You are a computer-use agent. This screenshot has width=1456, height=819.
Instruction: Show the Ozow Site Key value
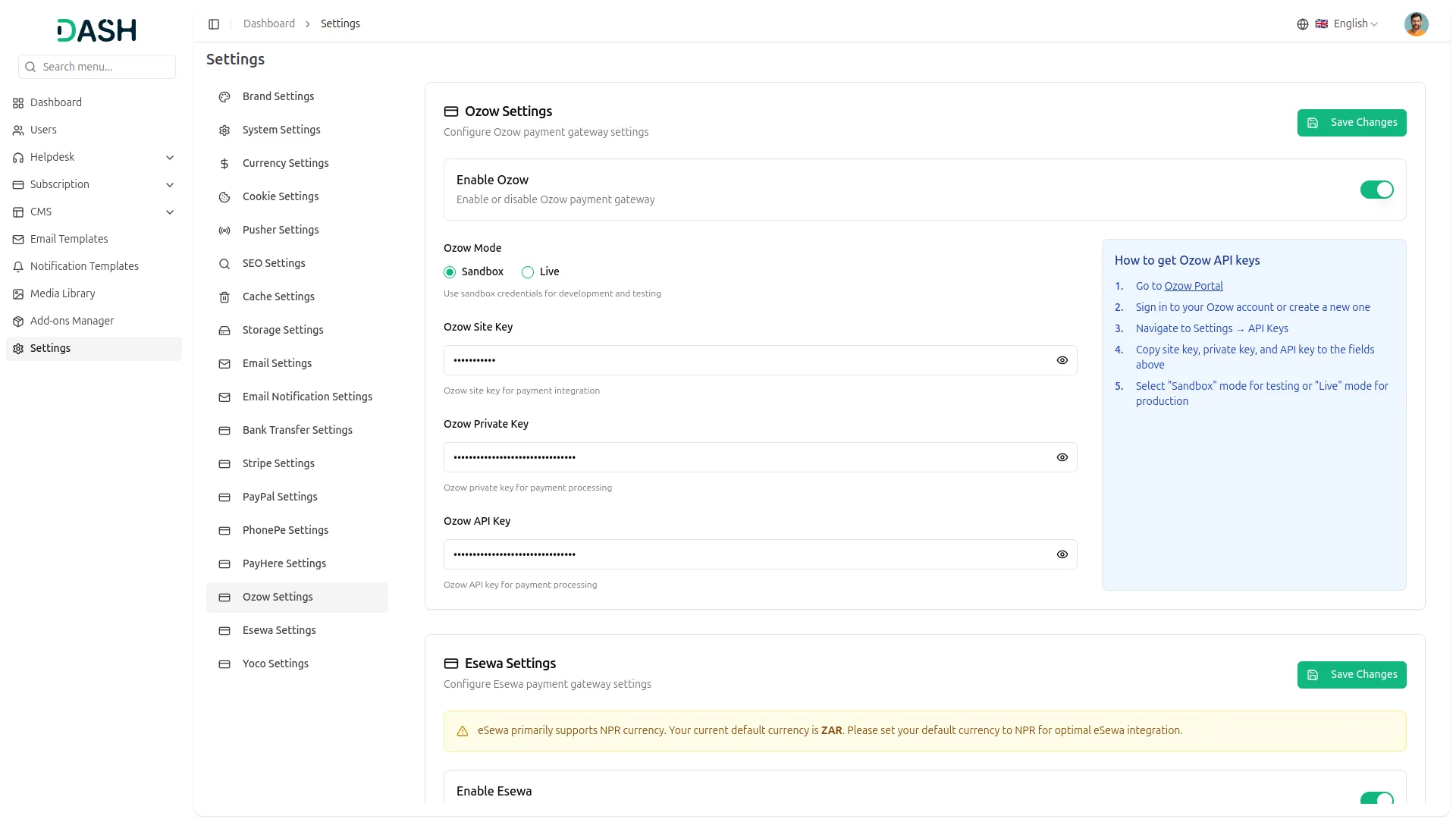pyautogui.click(x=1062, y=360)
